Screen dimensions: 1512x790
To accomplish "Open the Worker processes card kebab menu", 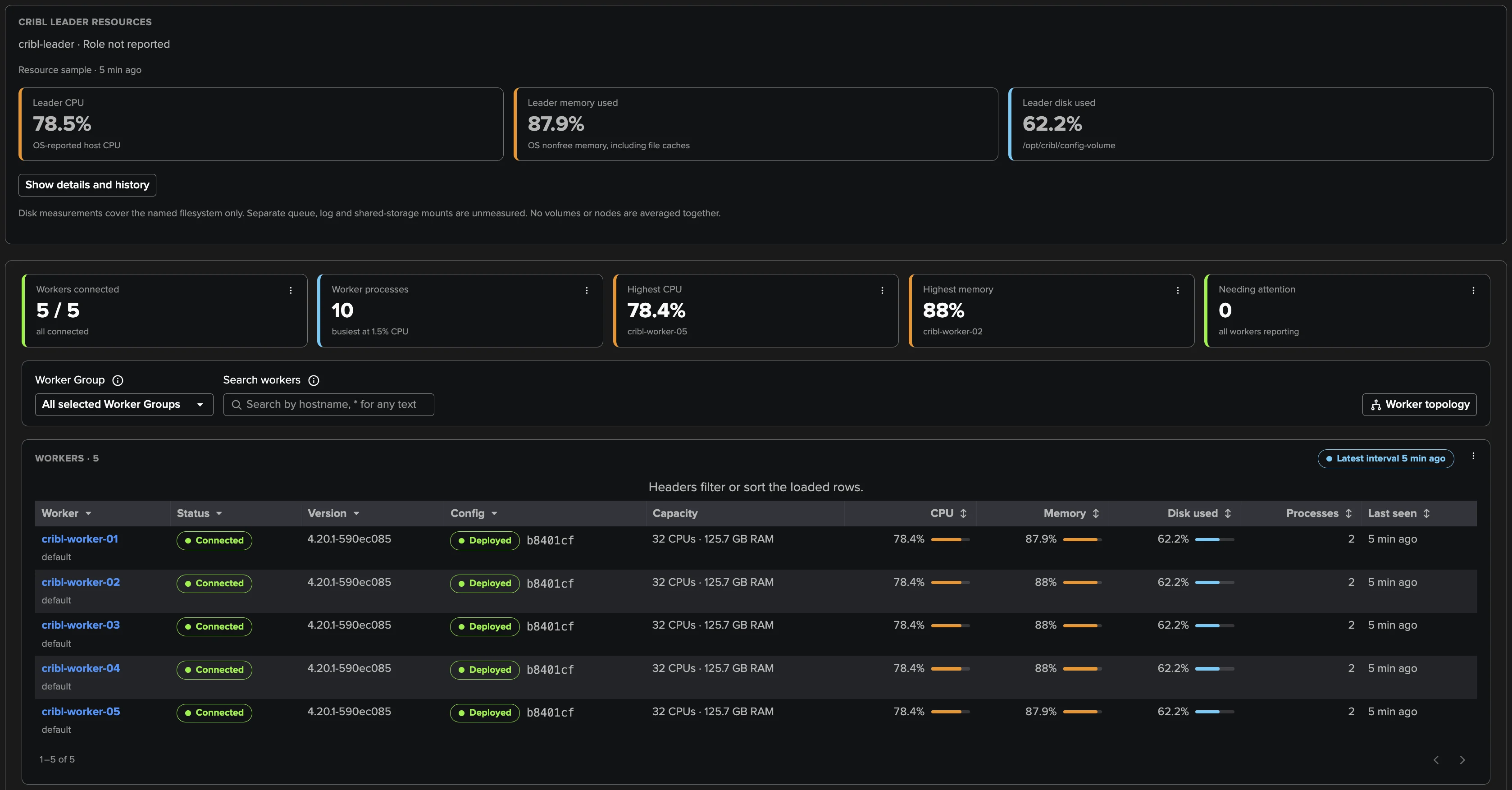I will (x=586, y=290).
